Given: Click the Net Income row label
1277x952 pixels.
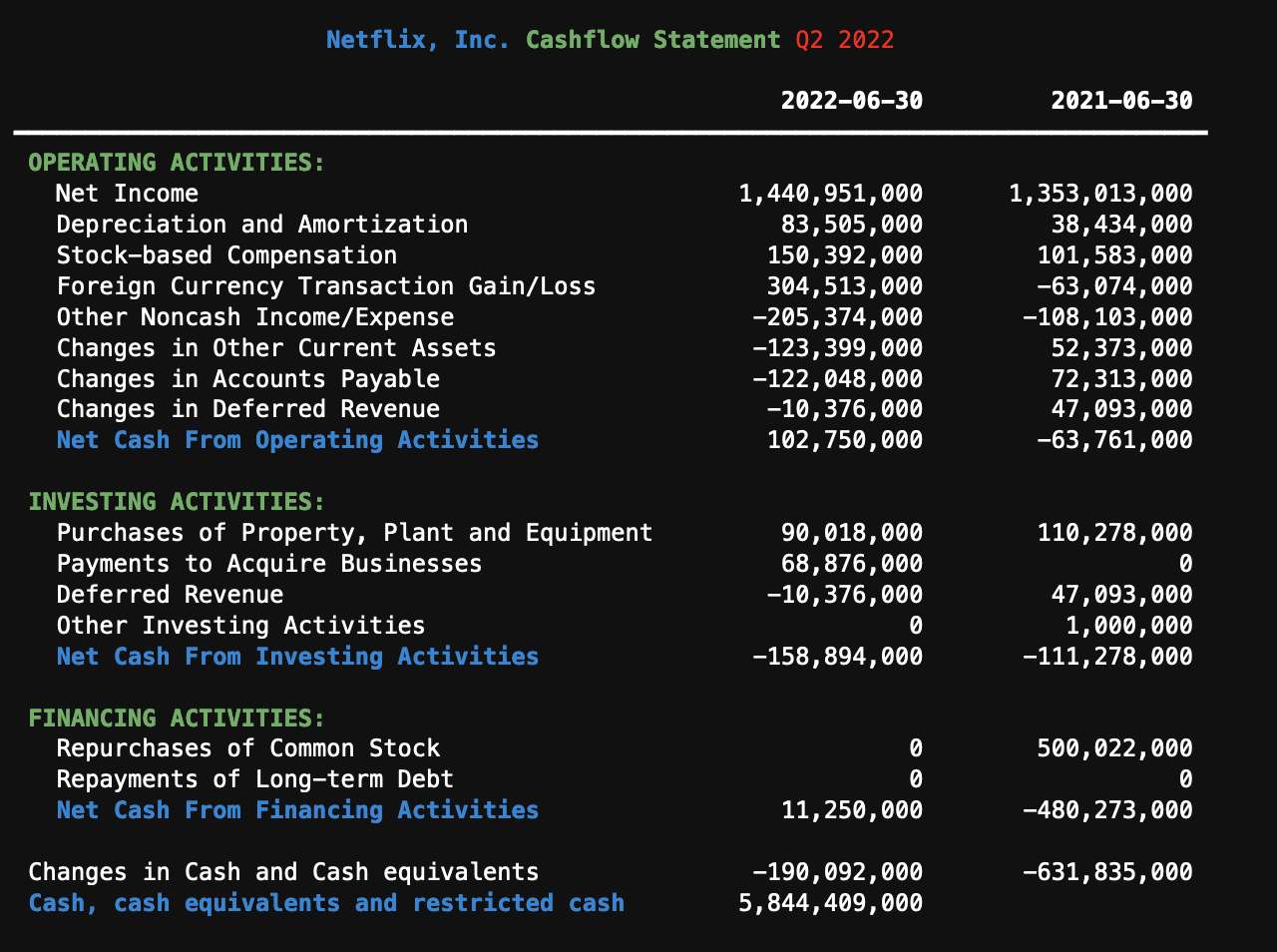Looking at the screenshot, I should pos(127,194).
